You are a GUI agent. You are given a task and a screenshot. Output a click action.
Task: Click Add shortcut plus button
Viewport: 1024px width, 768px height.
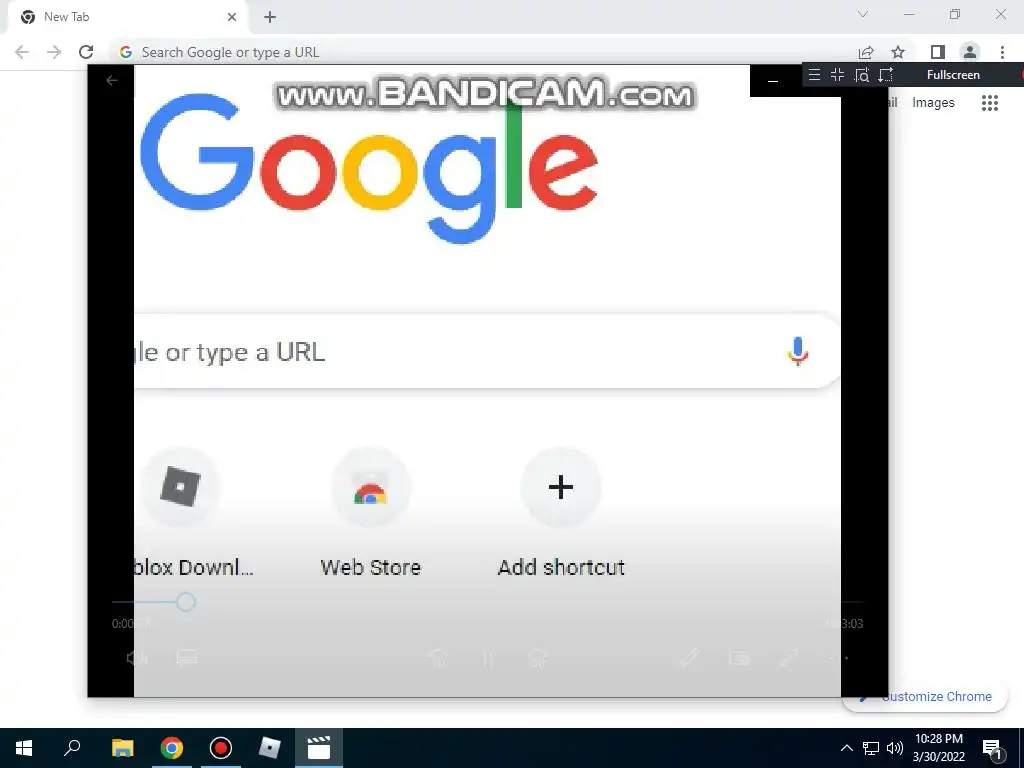(561, 487)
